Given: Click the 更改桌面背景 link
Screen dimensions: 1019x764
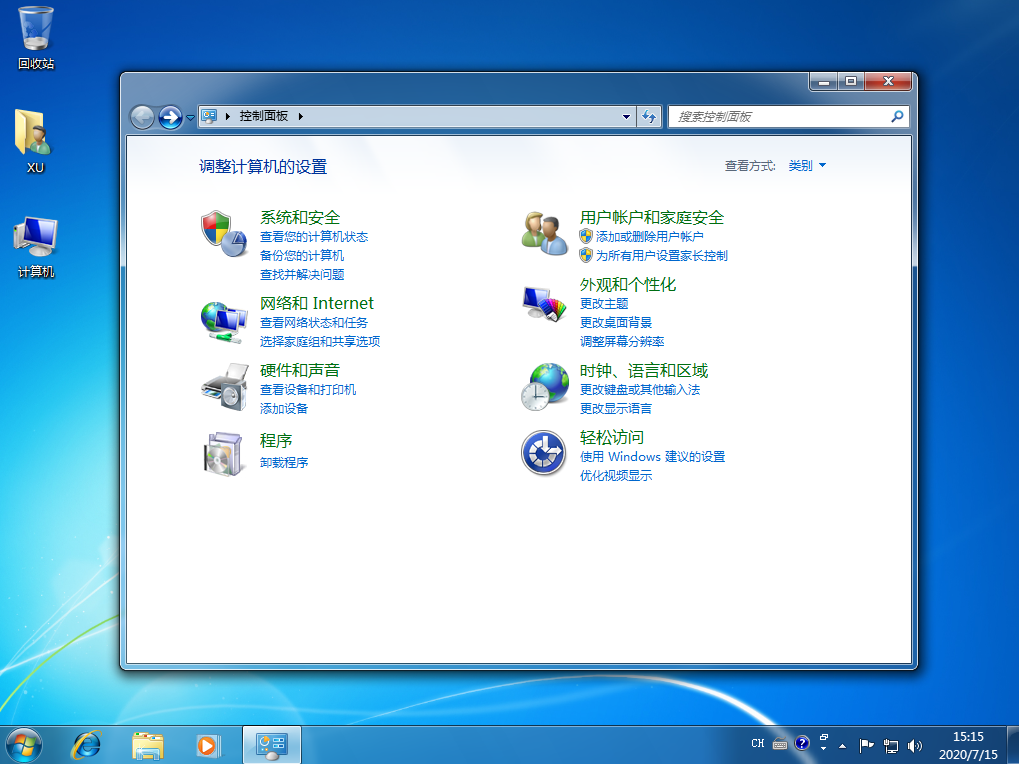Looking at the screenshot, I should click(616, 322).
